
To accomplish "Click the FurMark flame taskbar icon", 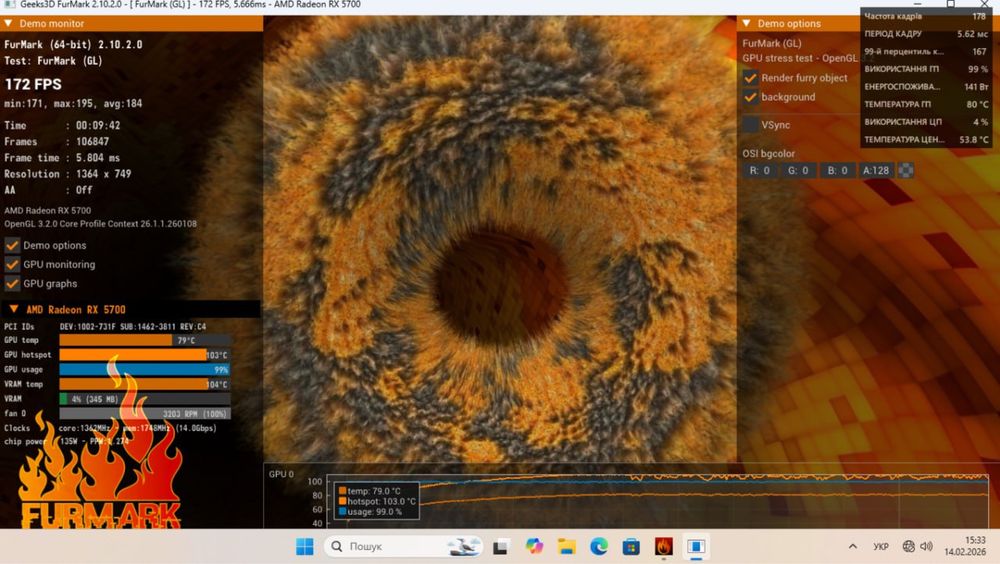I will [x=664, y=547].
